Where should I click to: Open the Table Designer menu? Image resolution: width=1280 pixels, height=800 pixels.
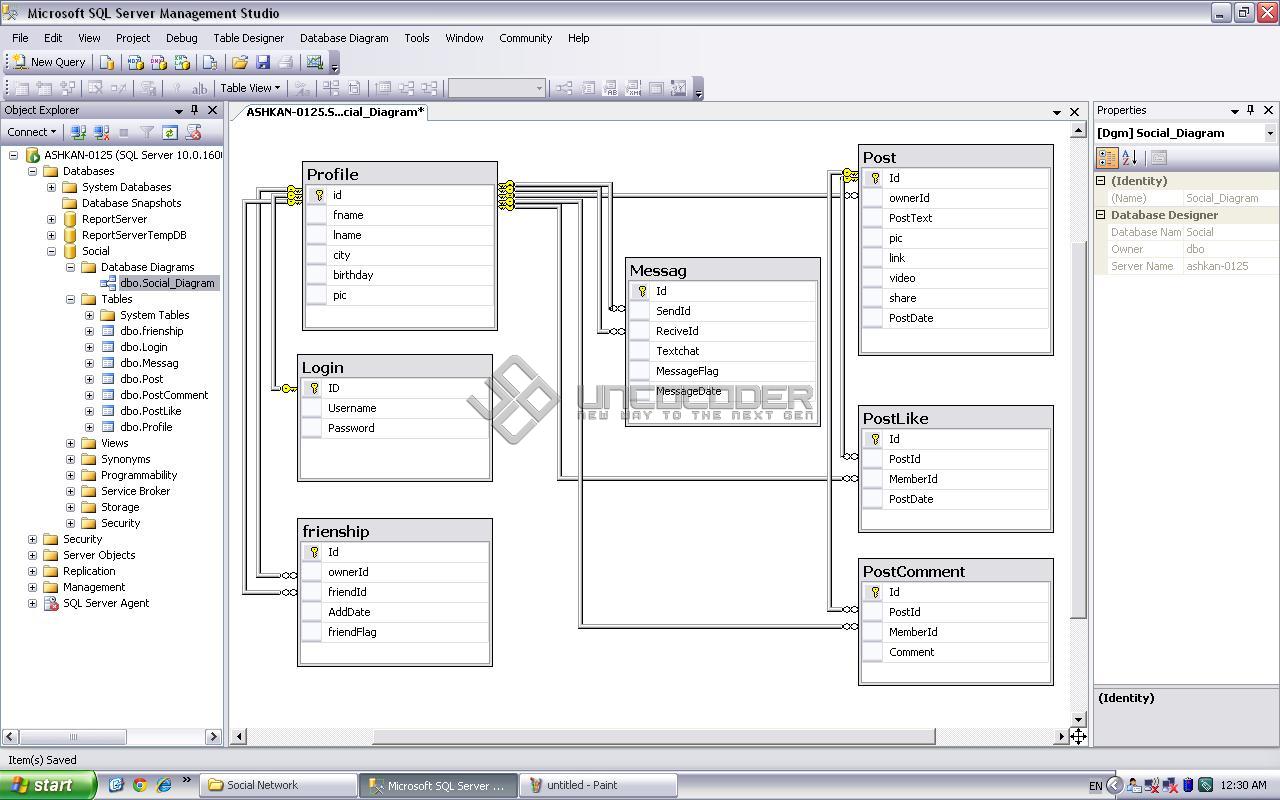click(249, 38)
